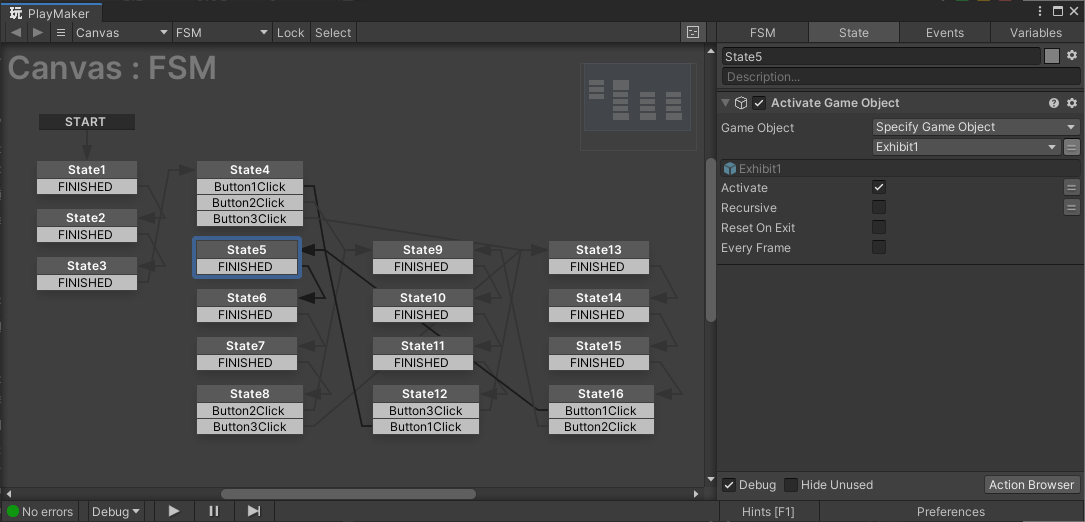This screenshot has width=1085, height=522.
Task: Open State5 settings gear icon
Action: 1072,55
